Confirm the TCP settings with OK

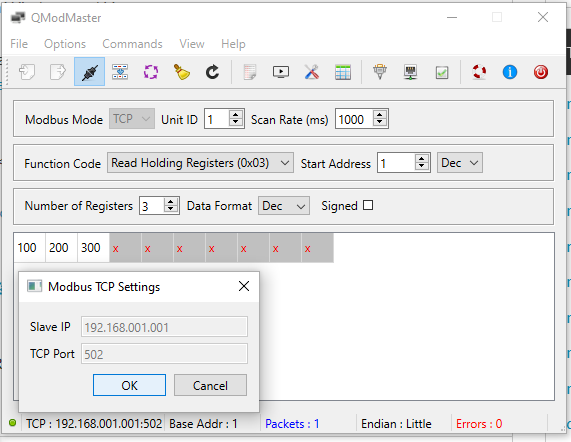click(129, 385)
